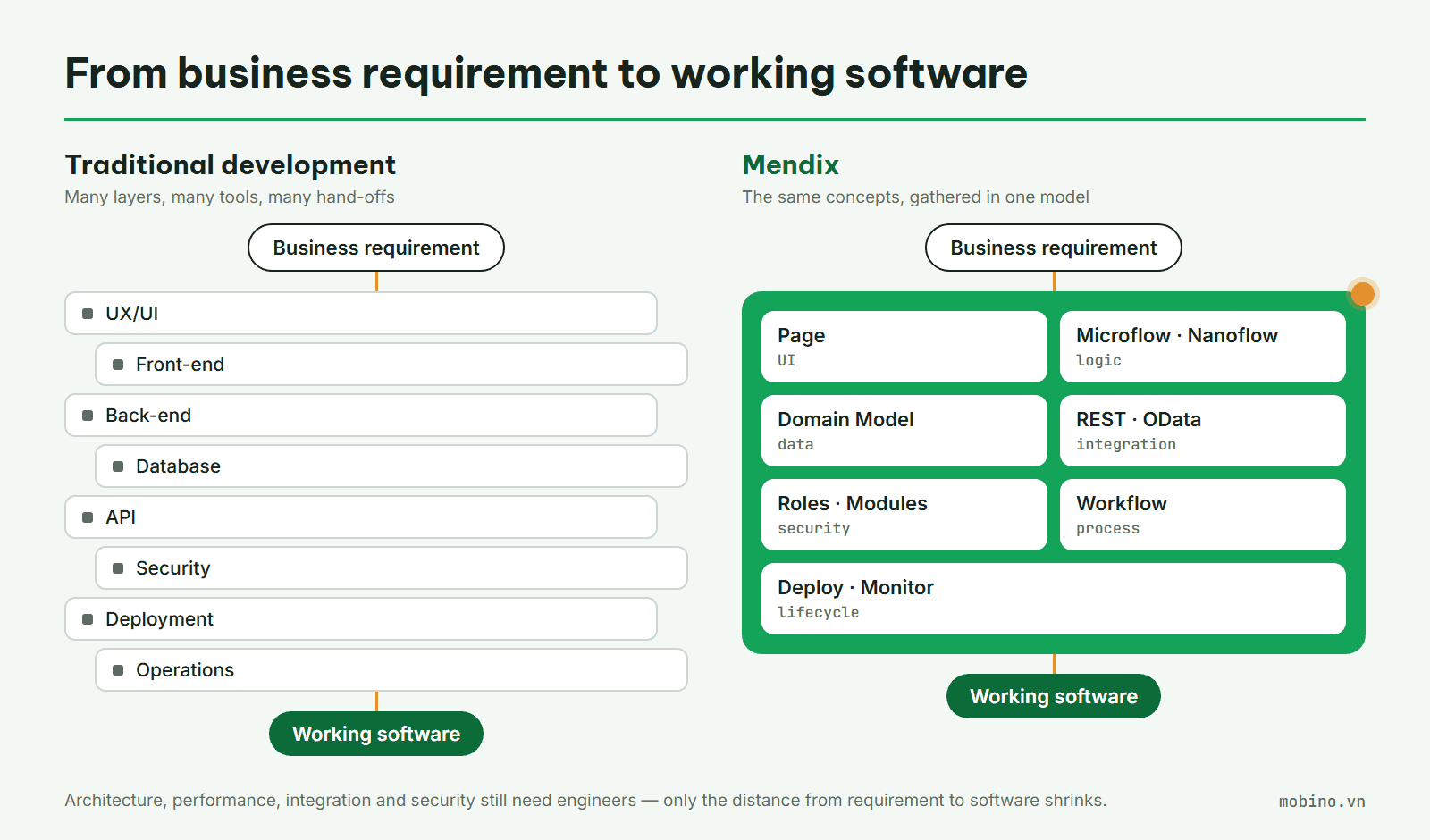This screenshot has width=1430, height=840.
Task: Select the Database layer row
Action: pos(391,466)
